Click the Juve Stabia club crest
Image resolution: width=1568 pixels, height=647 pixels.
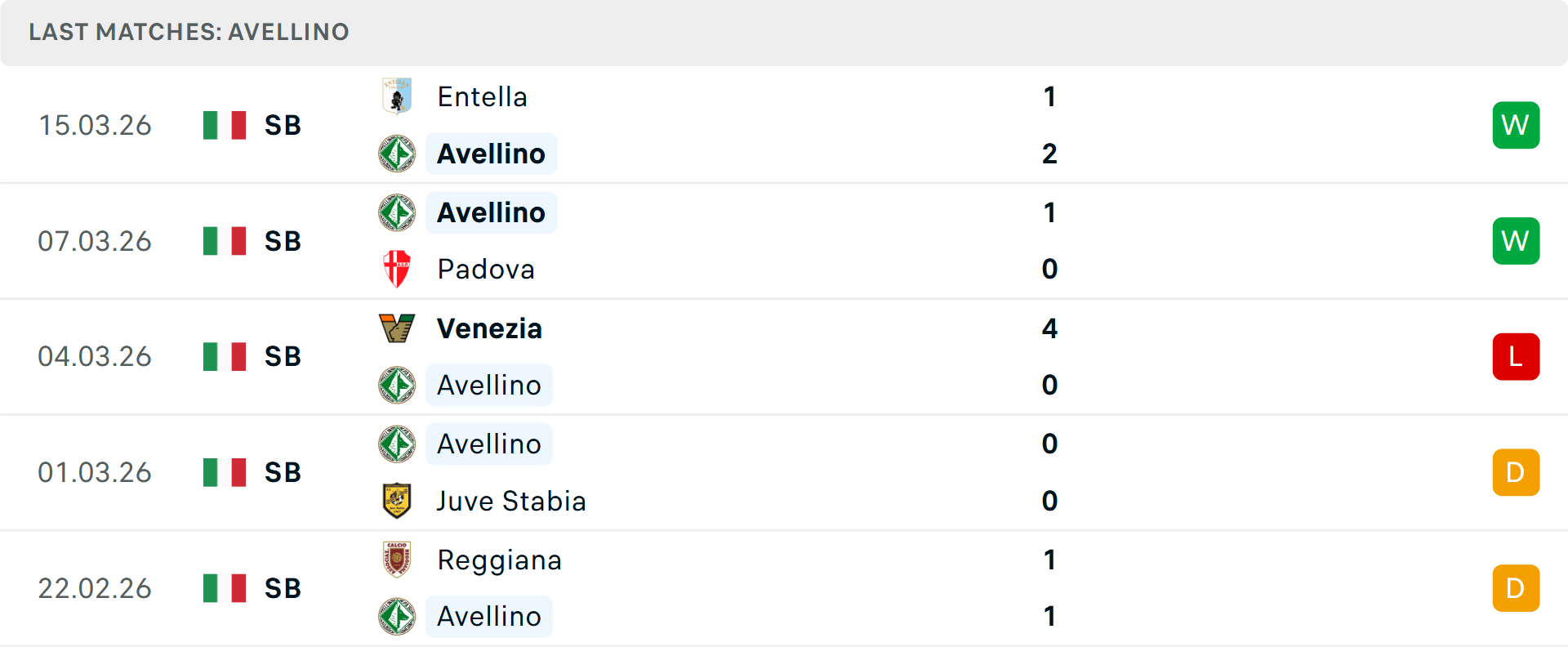click(x=397, y=501)
